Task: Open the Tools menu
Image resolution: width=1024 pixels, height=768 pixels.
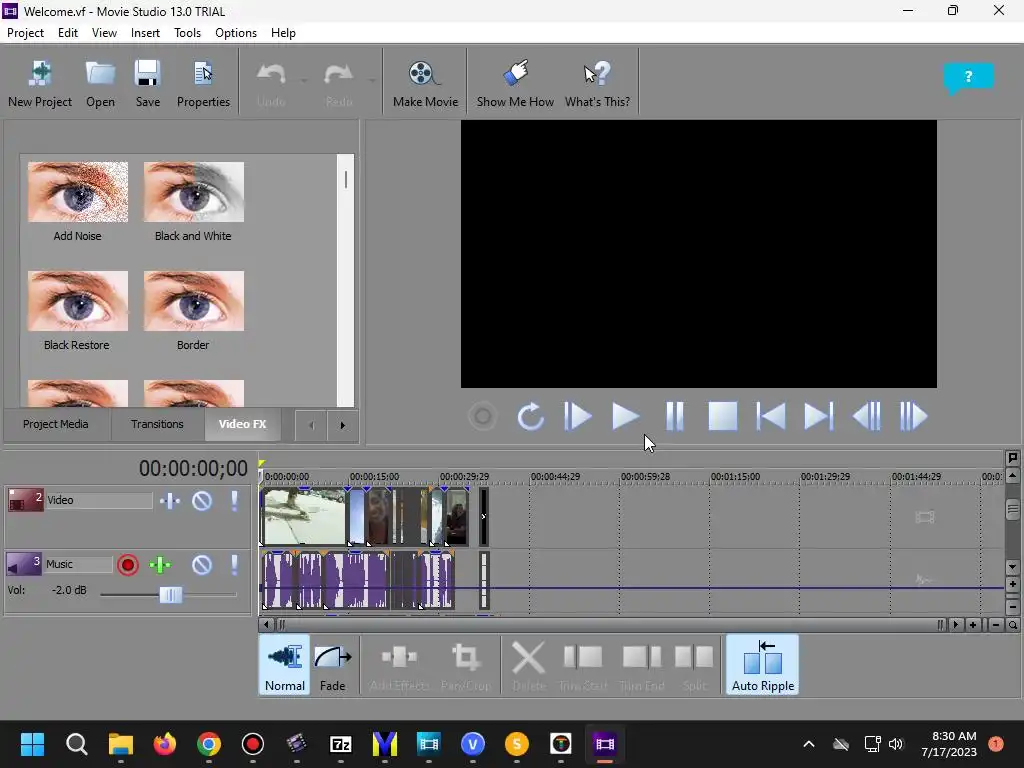Action: coord(187,33)
